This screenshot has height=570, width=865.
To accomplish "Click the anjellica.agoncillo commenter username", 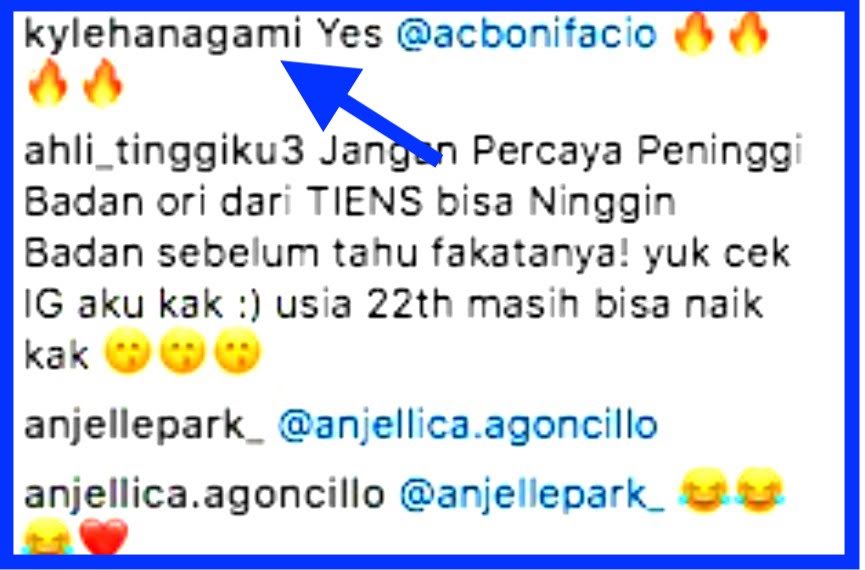I will point(204,495).
